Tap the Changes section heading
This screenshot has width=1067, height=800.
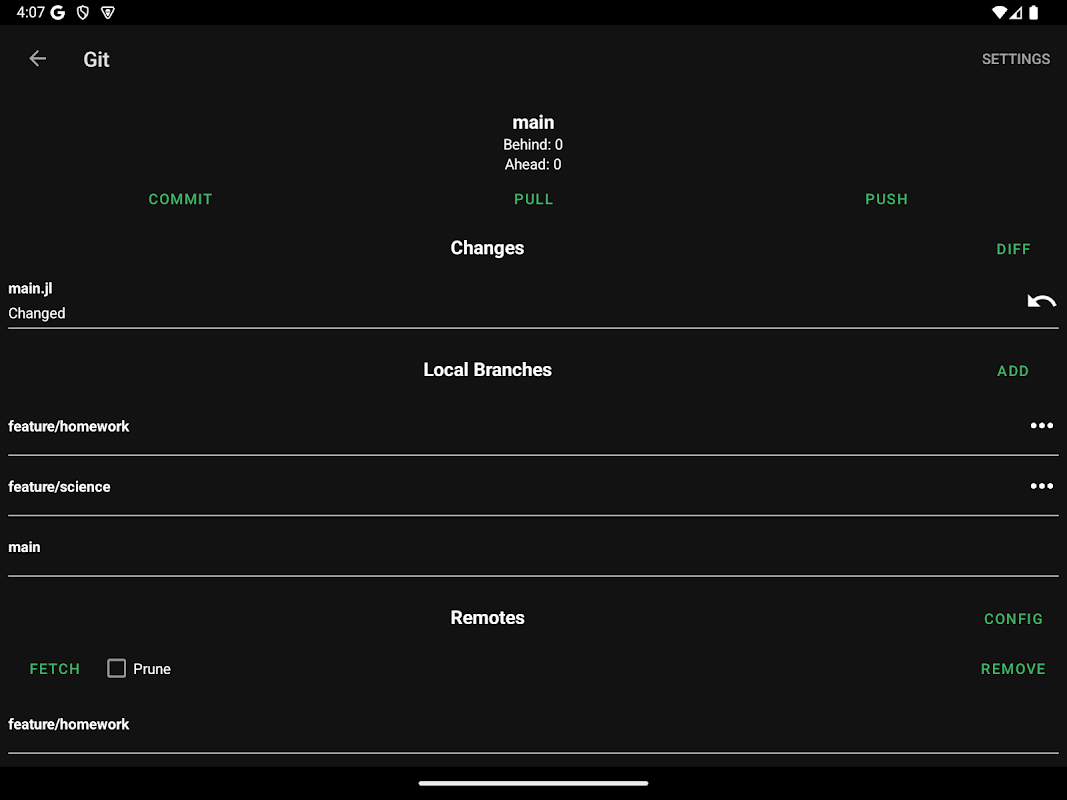pyautogui.click(x=487, y=248)
